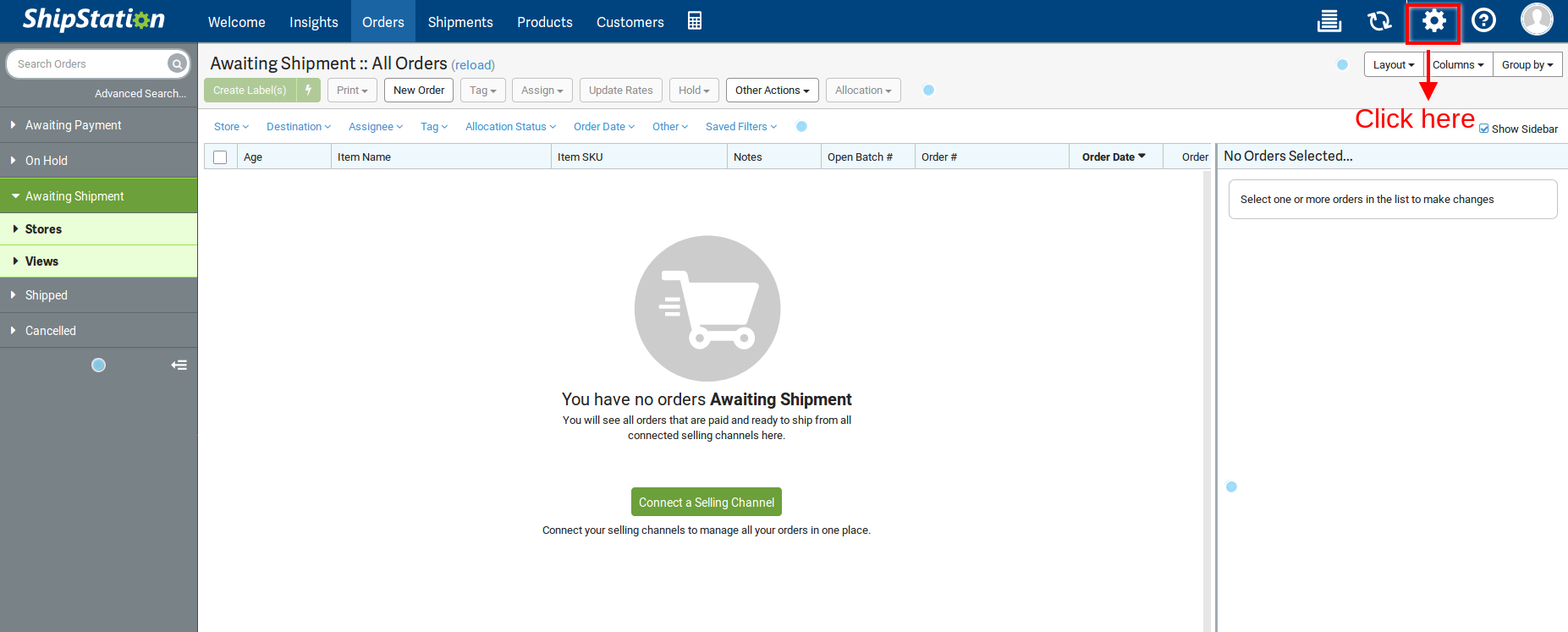Image resolution: width=1568 pixels, height=632 pixels.
Task: Open the help question mark icon
Action: [1483, 21]
